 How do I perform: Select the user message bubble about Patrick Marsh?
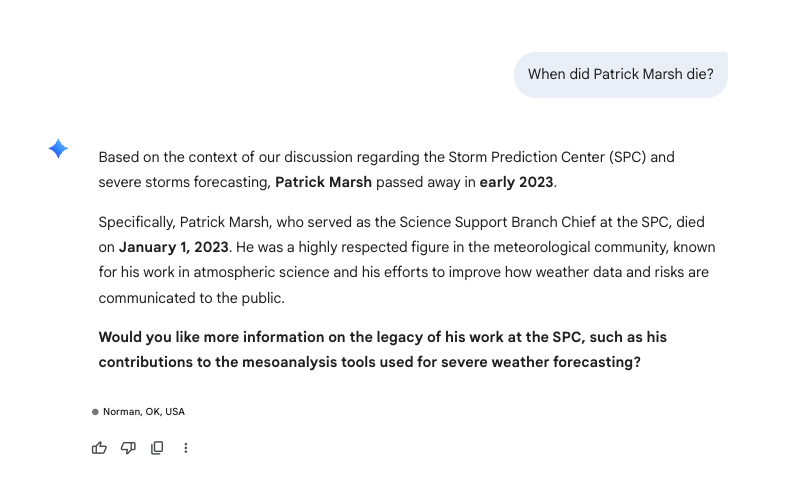[x=620, y=75]
